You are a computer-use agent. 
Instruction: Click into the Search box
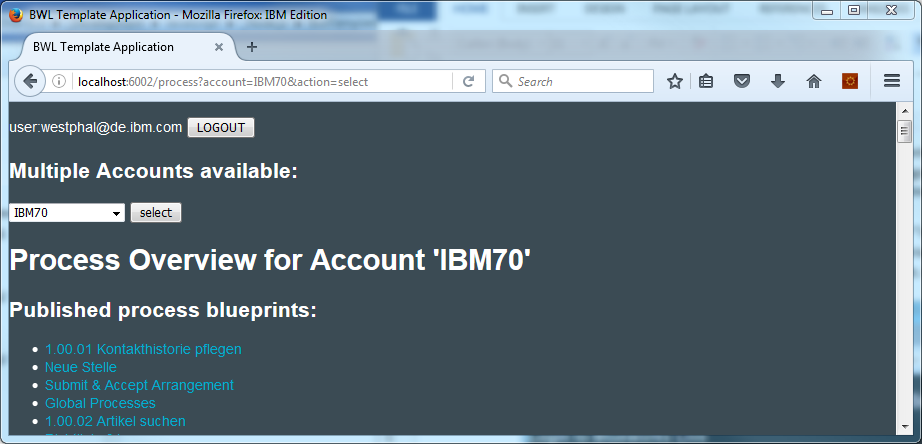pos(573,81)
